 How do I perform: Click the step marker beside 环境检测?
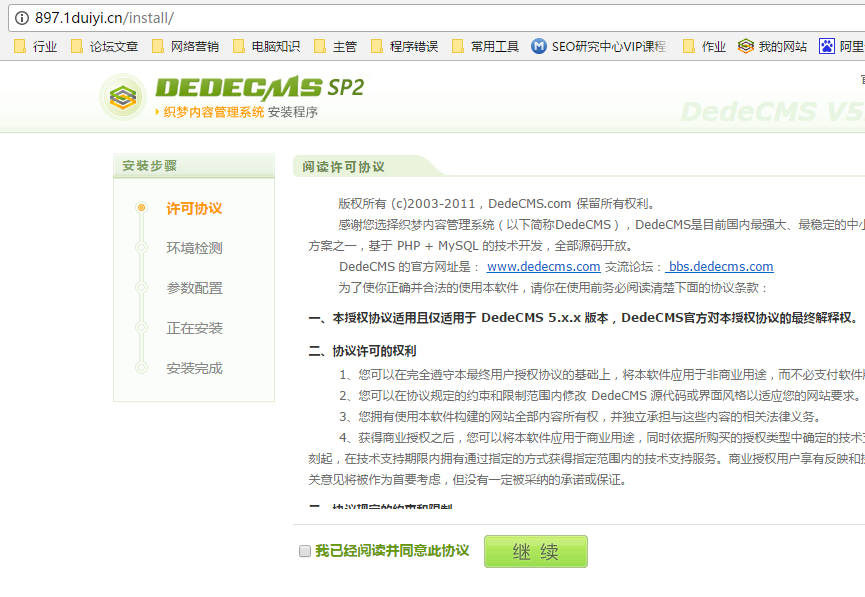point(141,248)
